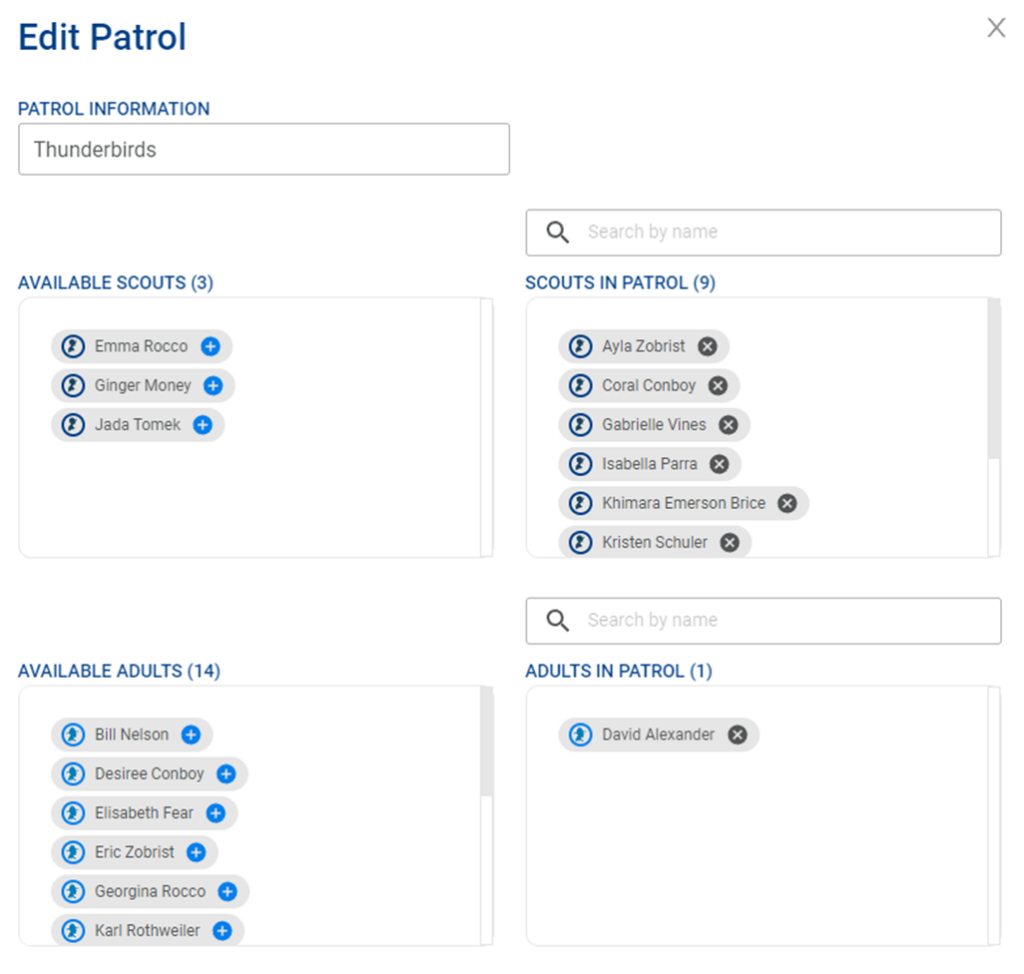Click the patrol name field containing Thunderbirds

264,150
